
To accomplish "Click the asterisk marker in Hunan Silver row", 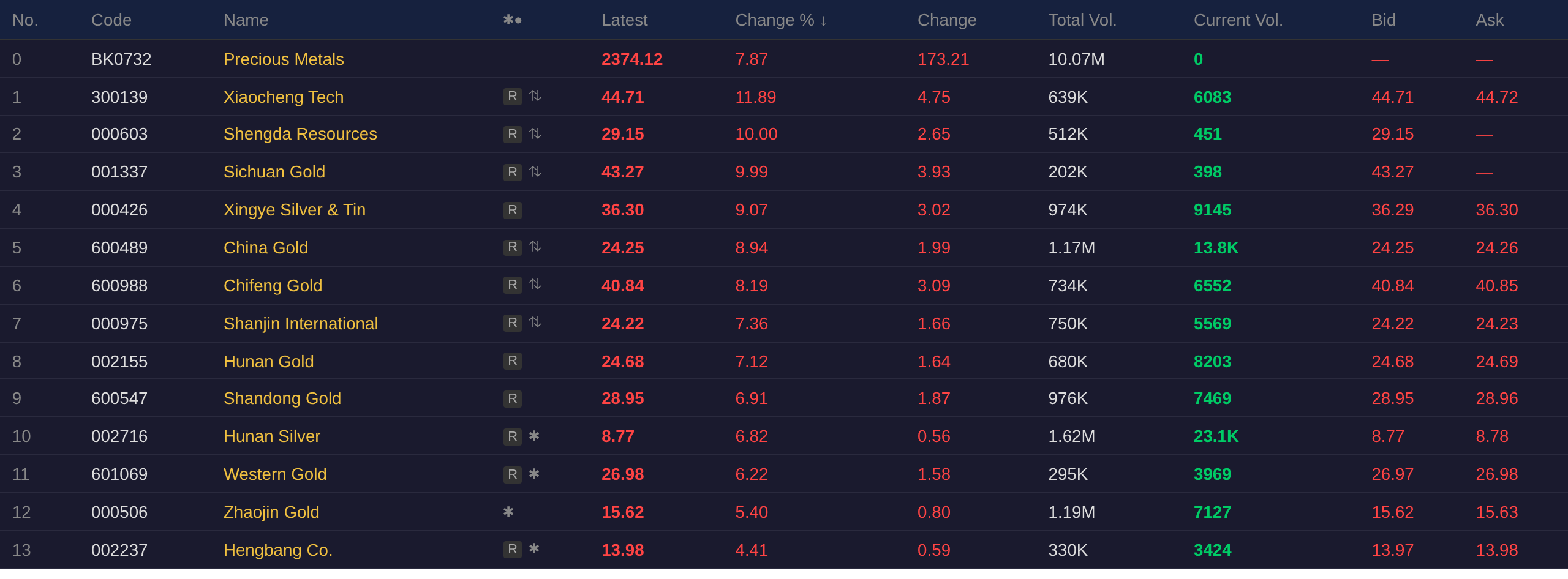I will pyautogui.click(x=534, y=436).
